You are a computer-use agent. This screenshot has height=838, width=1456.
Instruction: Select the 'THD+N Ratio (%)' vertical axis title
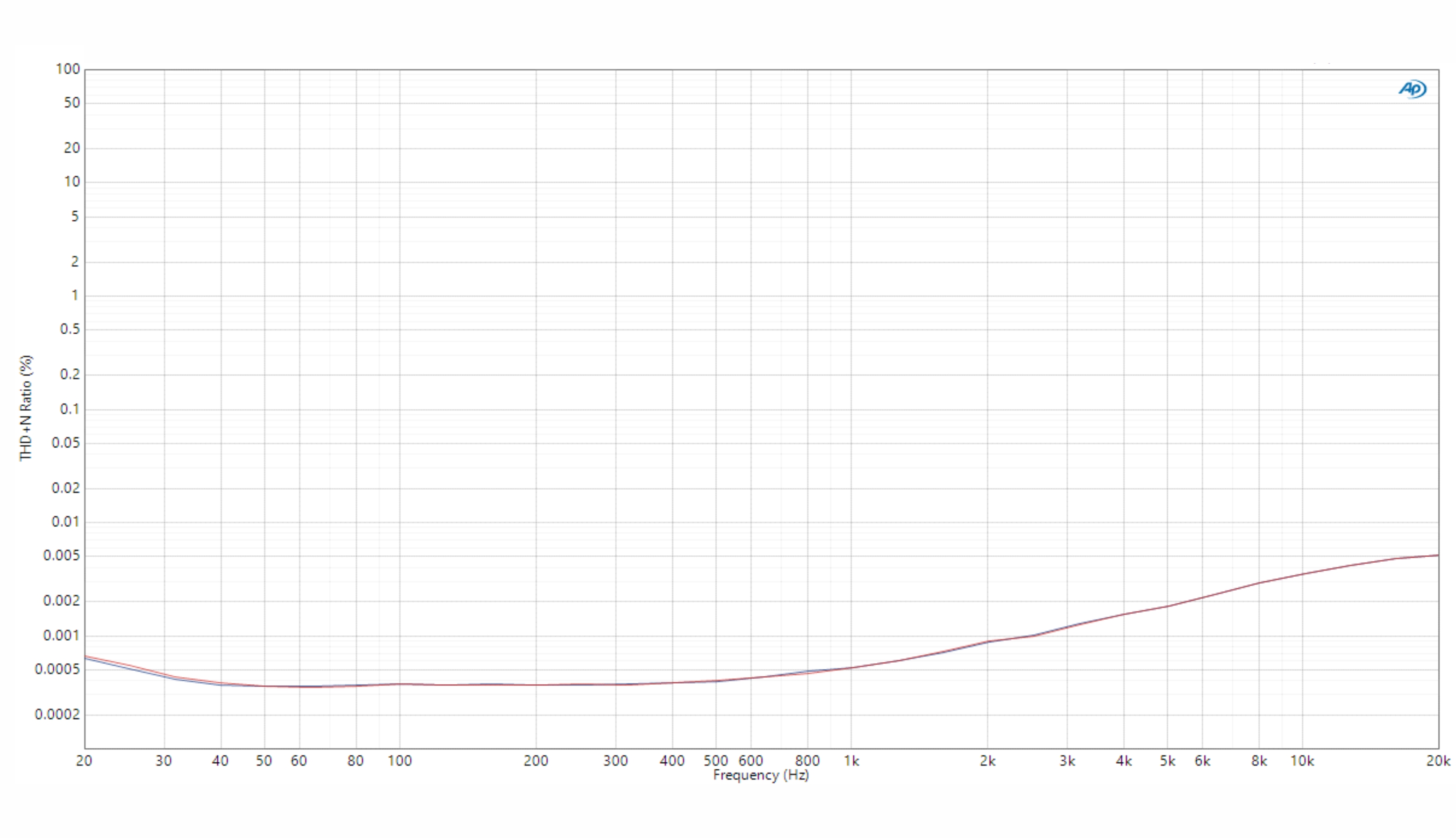(x=26, y=408)
